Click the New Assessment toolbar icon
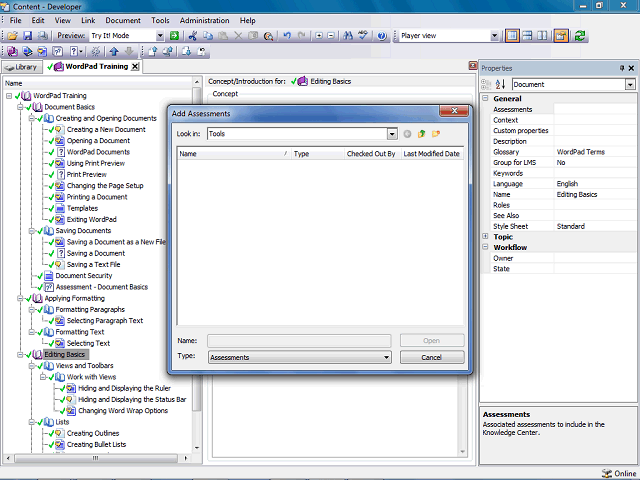Viewport: 640px width, 480px height. click(58, 51)
